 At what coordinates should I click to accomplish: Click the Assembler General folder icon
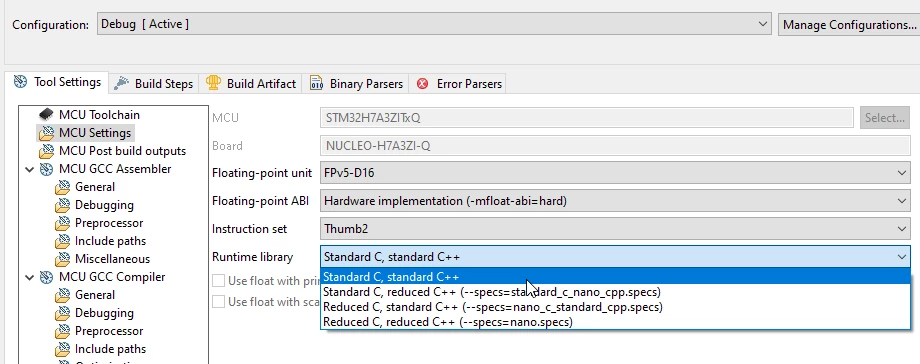62,187
